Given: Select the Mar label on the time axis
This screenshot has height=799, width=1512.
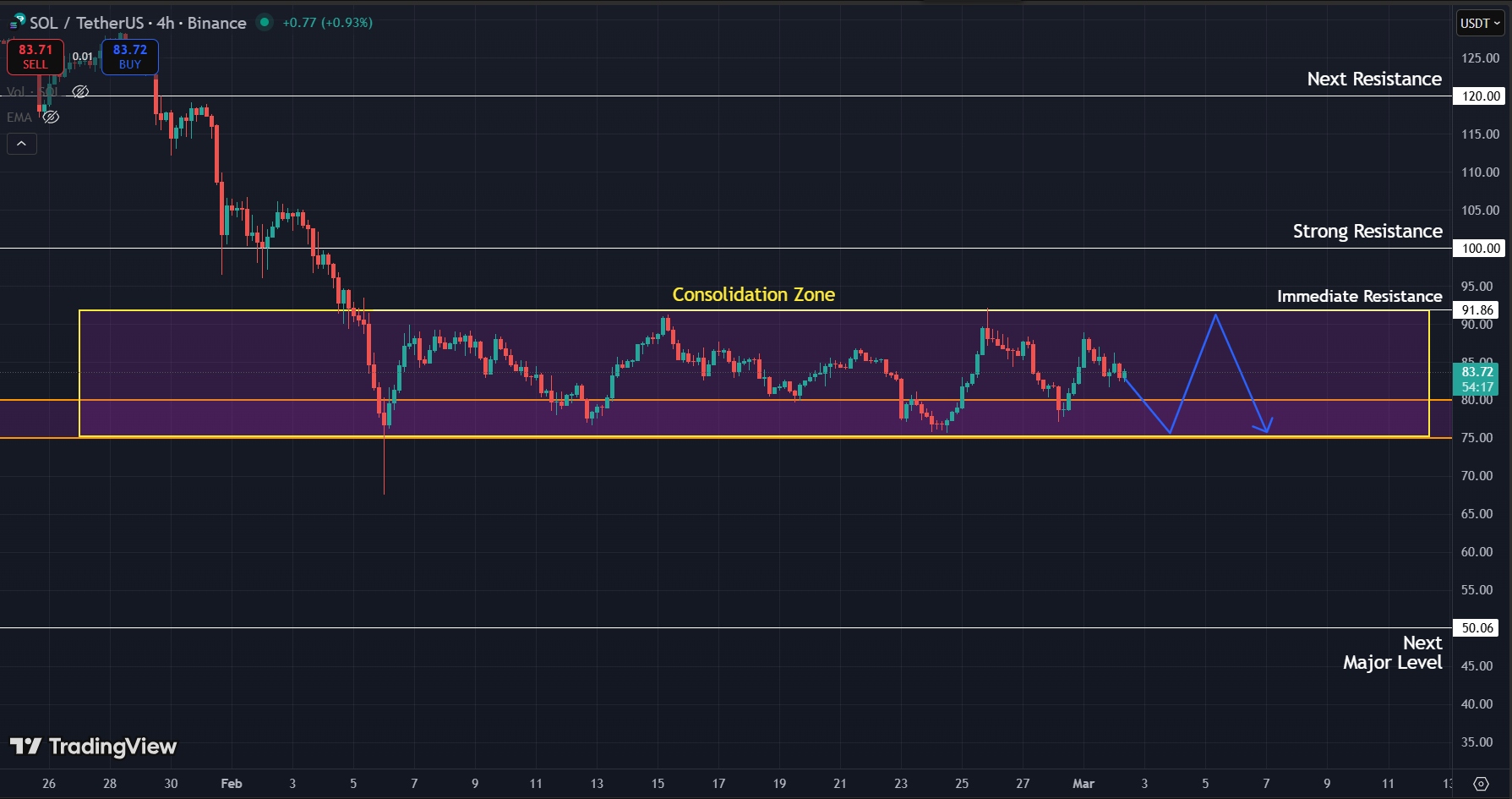Looking at the screenshot, I should point(1084,784).
